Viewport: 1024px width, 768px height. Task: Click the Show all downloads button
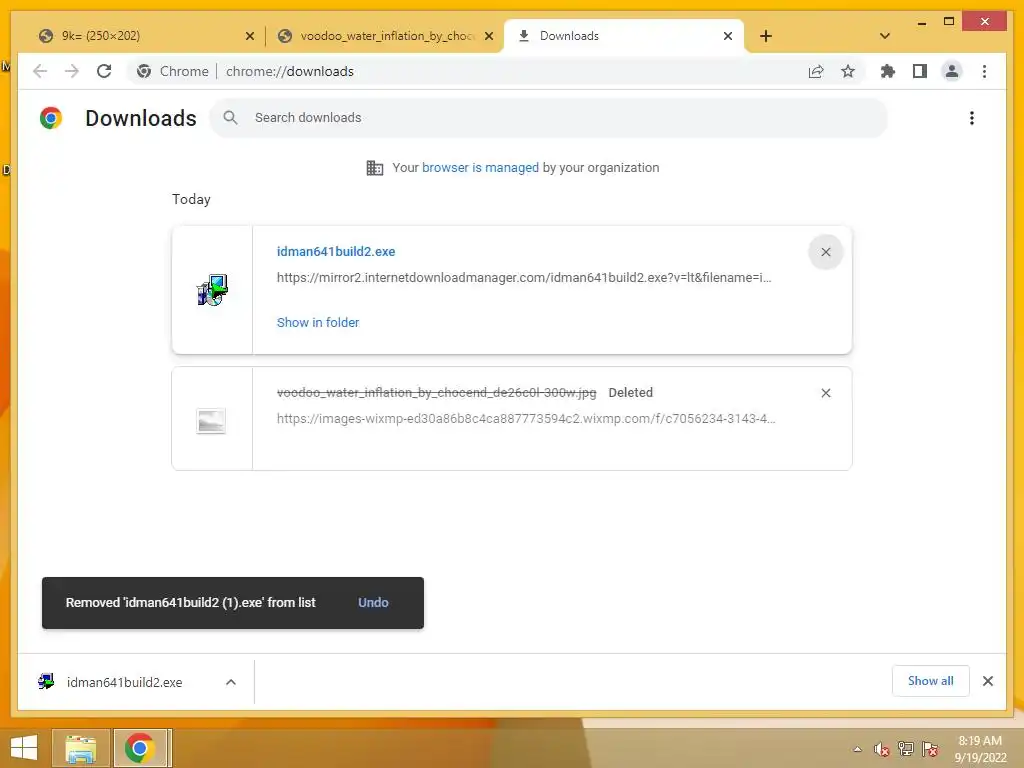(931, 681)
